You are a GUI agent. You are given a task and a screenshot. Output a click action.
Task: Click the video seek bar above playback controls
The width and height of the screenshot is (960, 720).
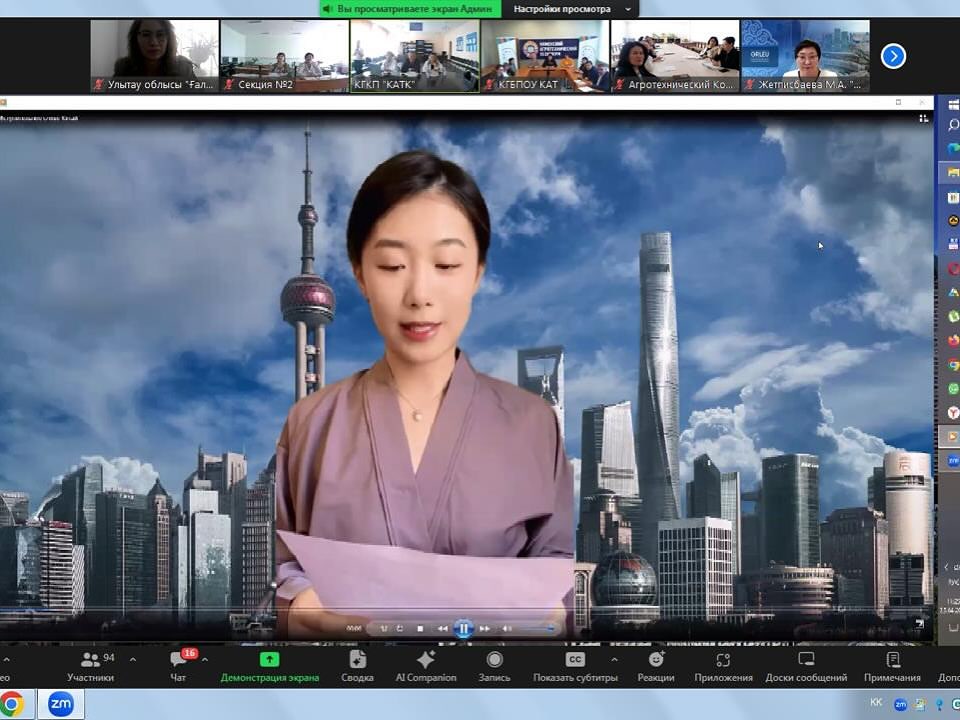point(465,609)
